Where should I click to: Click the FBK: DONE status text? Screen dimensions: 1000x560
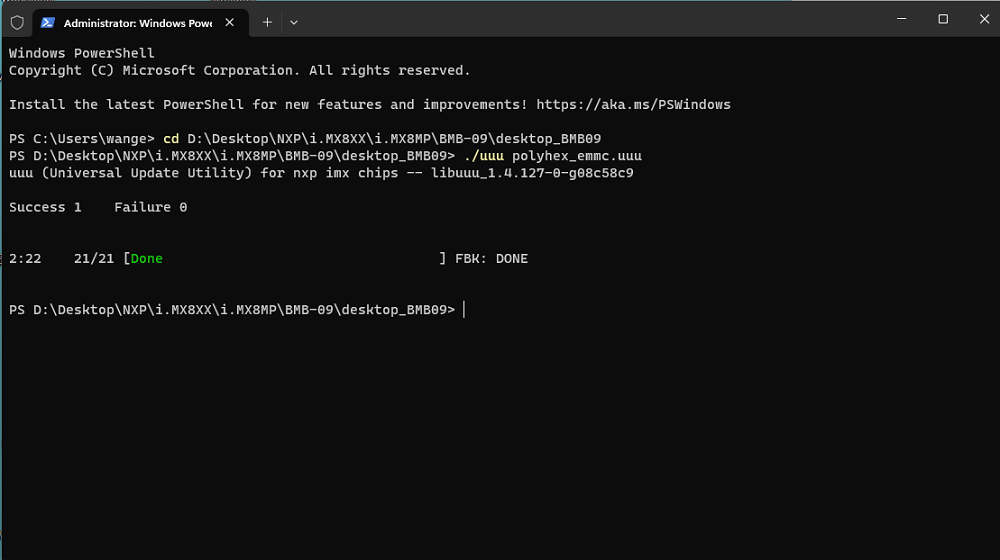[491, 259]
